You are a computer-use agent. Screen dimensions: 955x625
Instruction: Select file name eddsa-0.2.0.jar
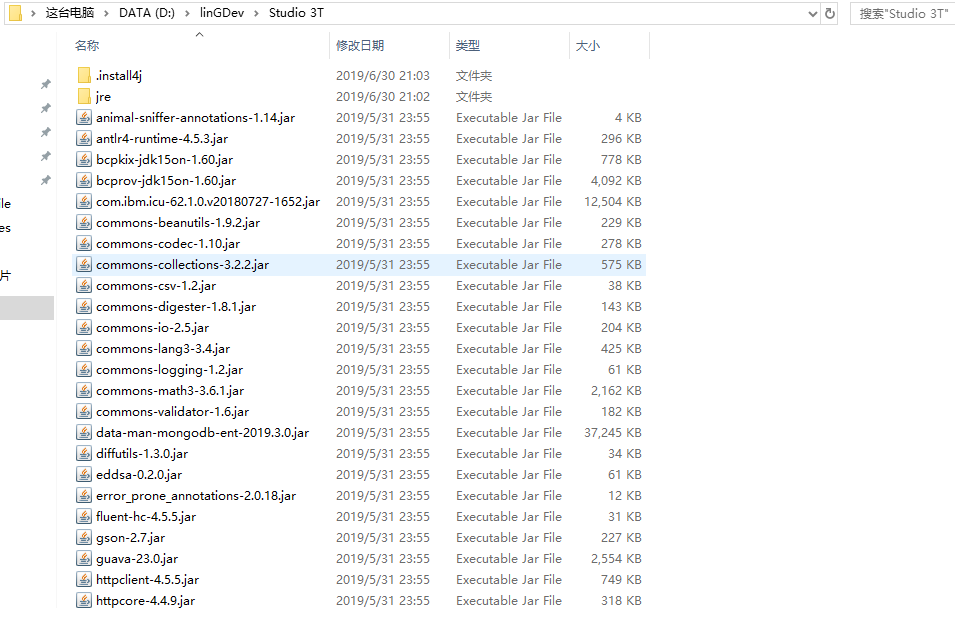pos(139,475)
